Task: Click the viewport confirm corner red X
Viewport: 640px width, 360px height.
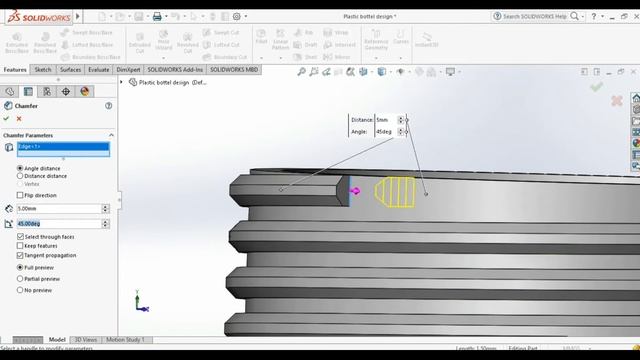Action: pyautogui.click(x=617, y=100)
